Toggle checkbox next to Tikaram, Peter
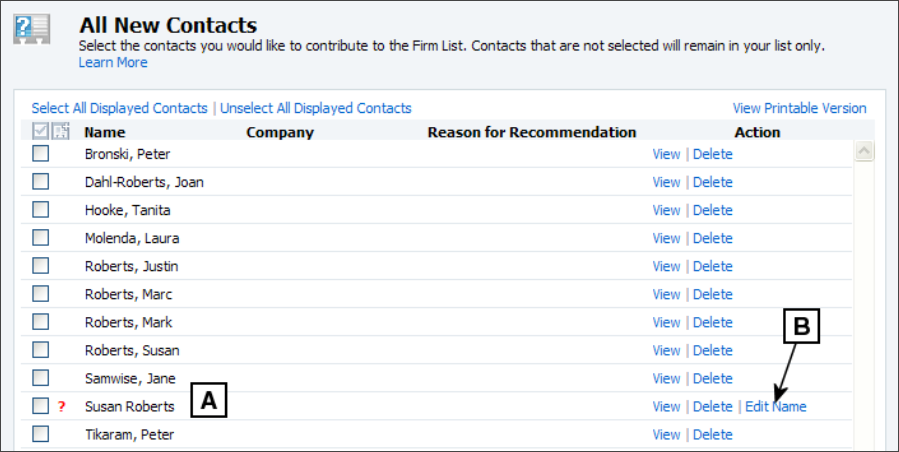This screenshot has width=899, height=452. tap(40, 434)
